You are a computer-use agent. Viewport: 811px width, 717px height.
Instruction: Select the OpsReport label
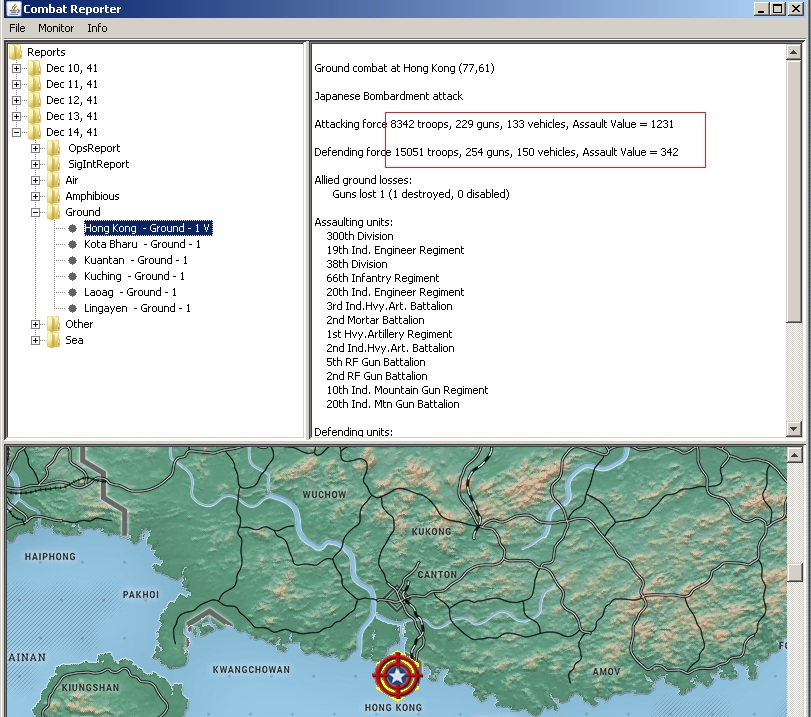point(94,148)
